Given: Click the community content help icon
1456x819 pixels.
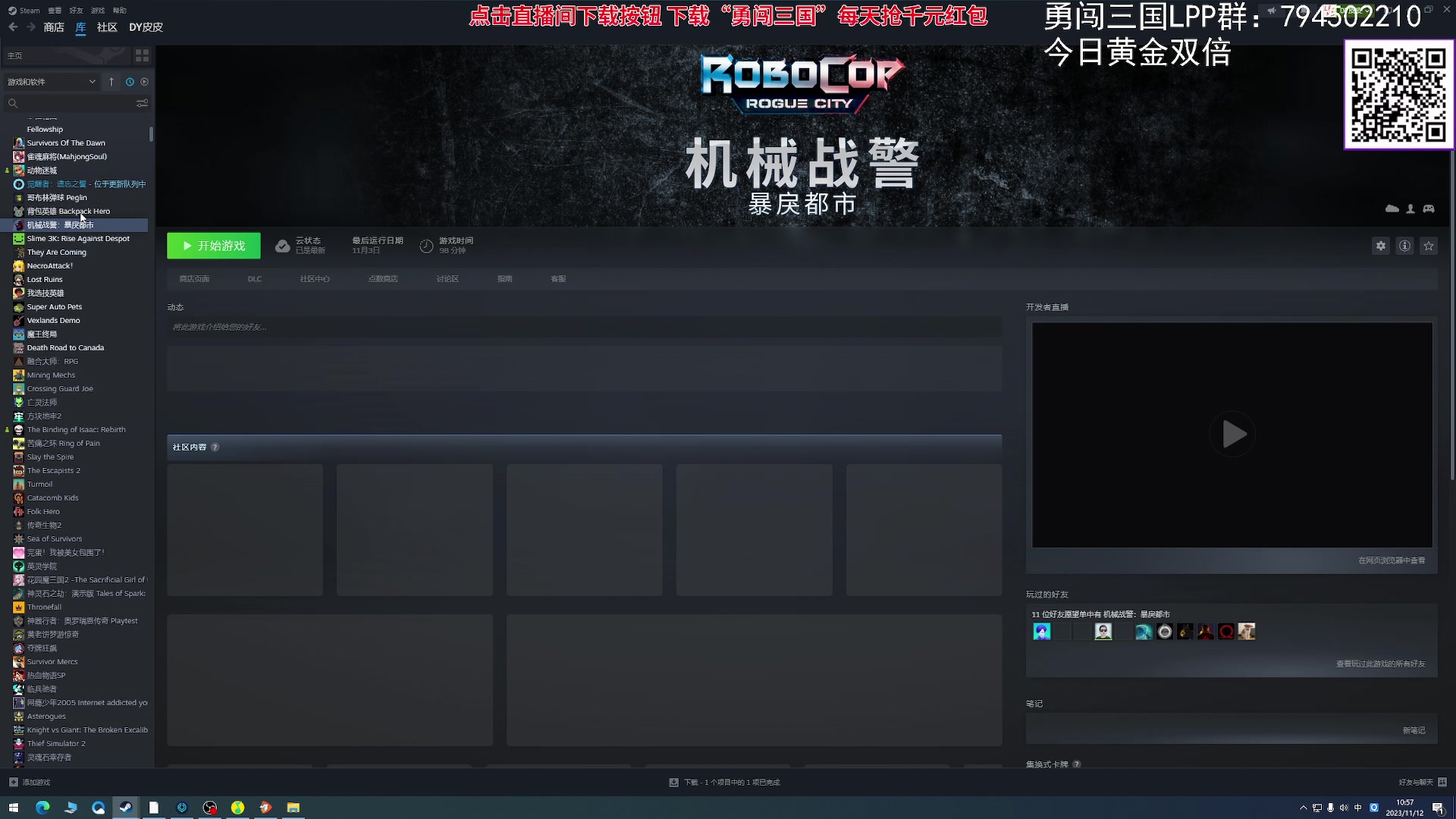Looking at the screenshot, I should tap(215, 447).
